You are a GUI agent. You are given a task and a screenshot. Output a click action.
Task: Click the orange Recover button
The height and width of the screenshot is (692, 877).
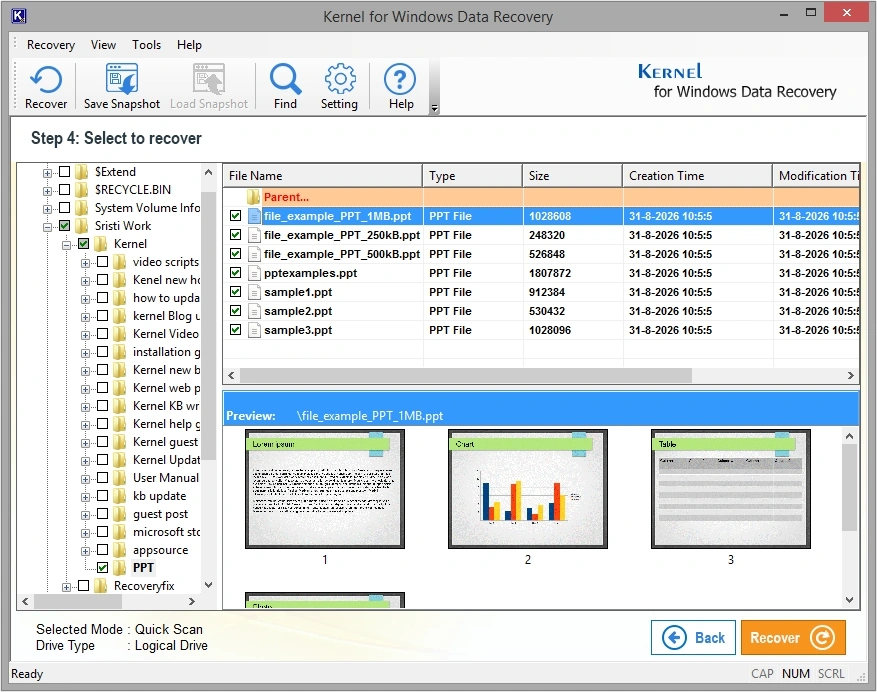click(793, 637)
